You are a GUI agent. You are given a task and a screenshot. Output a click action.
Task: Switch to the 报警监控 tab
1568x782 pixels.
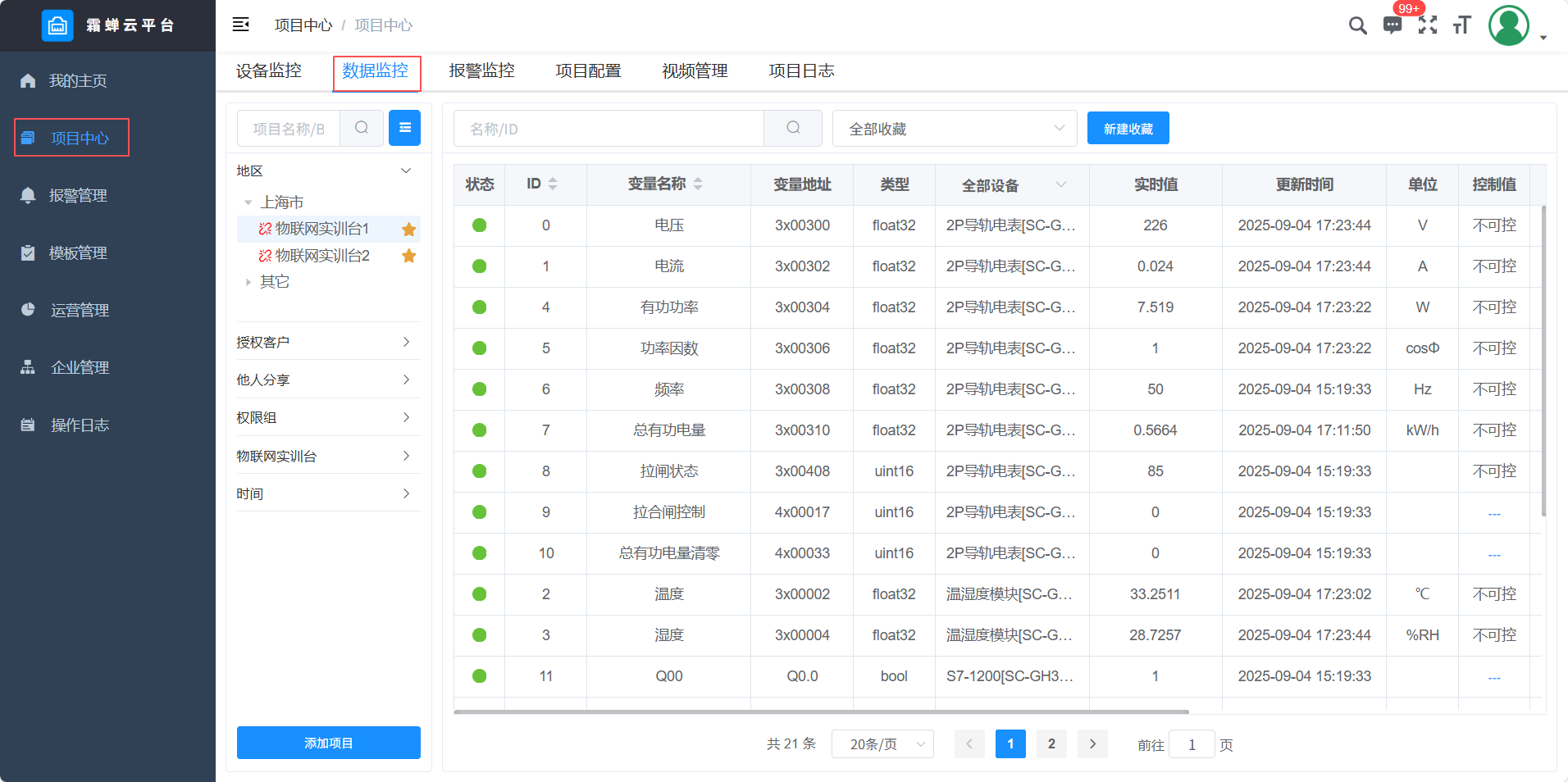point(482,71)
